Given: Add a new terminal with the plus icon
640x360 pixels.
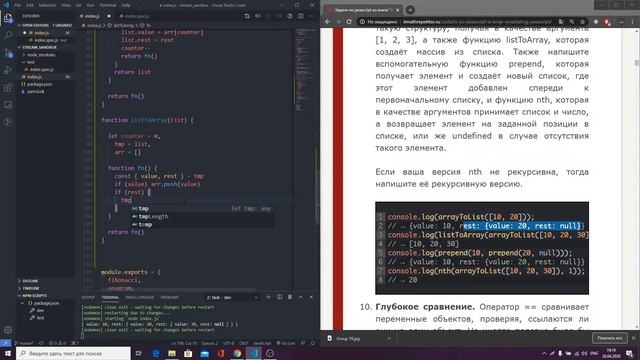Looking at the screenshot, I should tap(268, 297).
